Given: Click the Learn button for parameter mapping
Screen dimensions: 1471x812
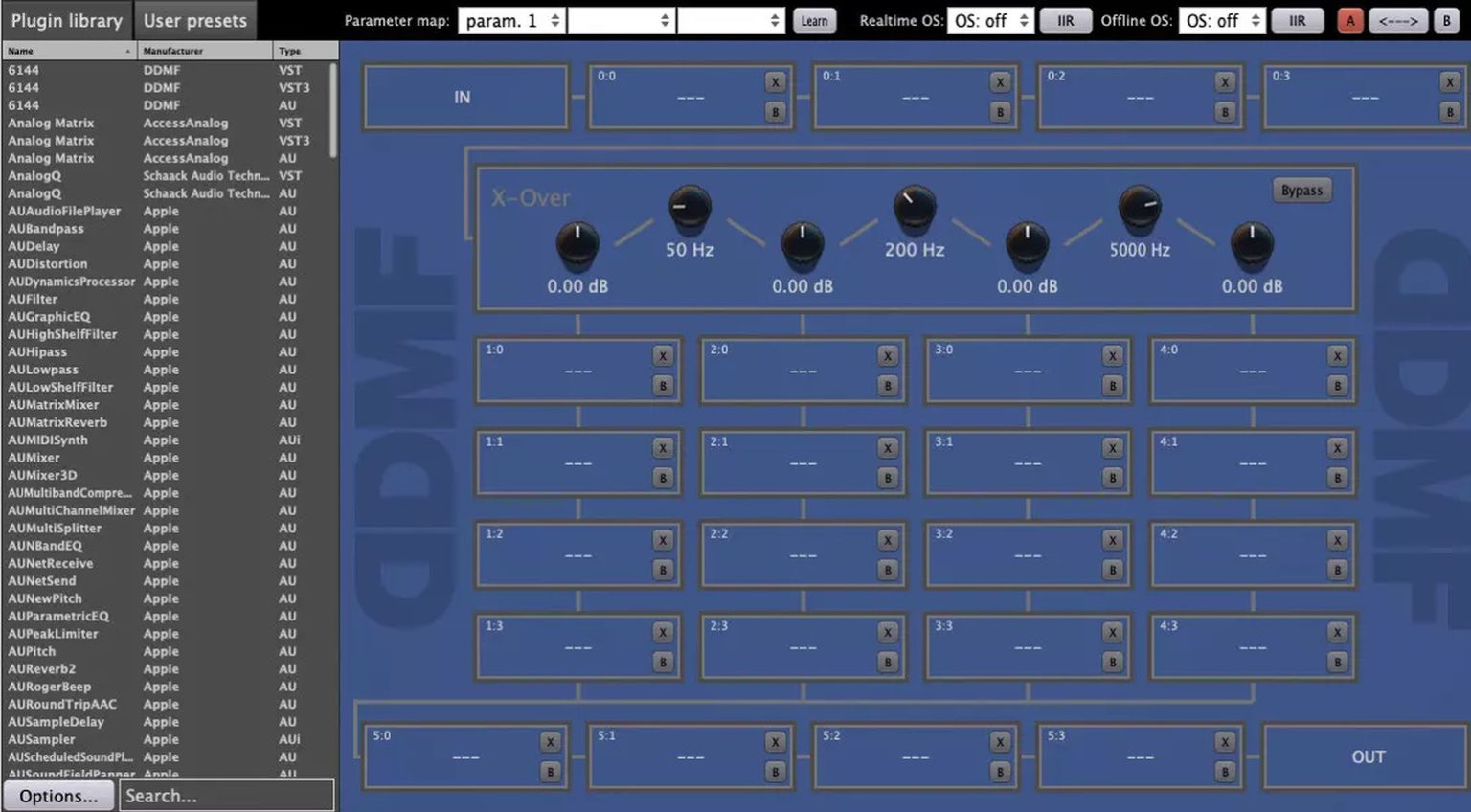Looking at the screenshot, I should tap(814, 20).
